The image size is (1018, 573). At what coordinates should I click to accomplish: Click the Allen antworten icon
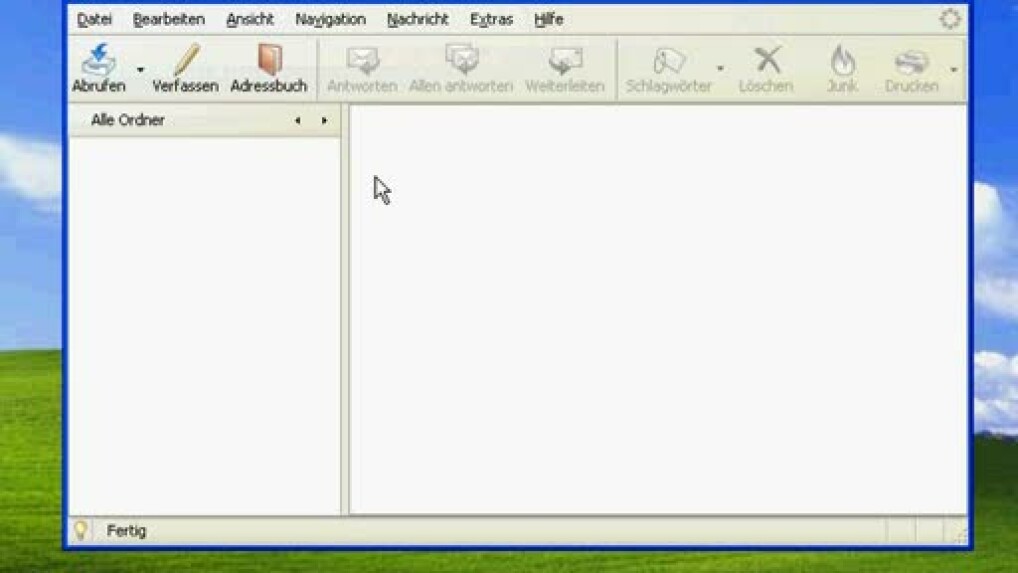461,61
